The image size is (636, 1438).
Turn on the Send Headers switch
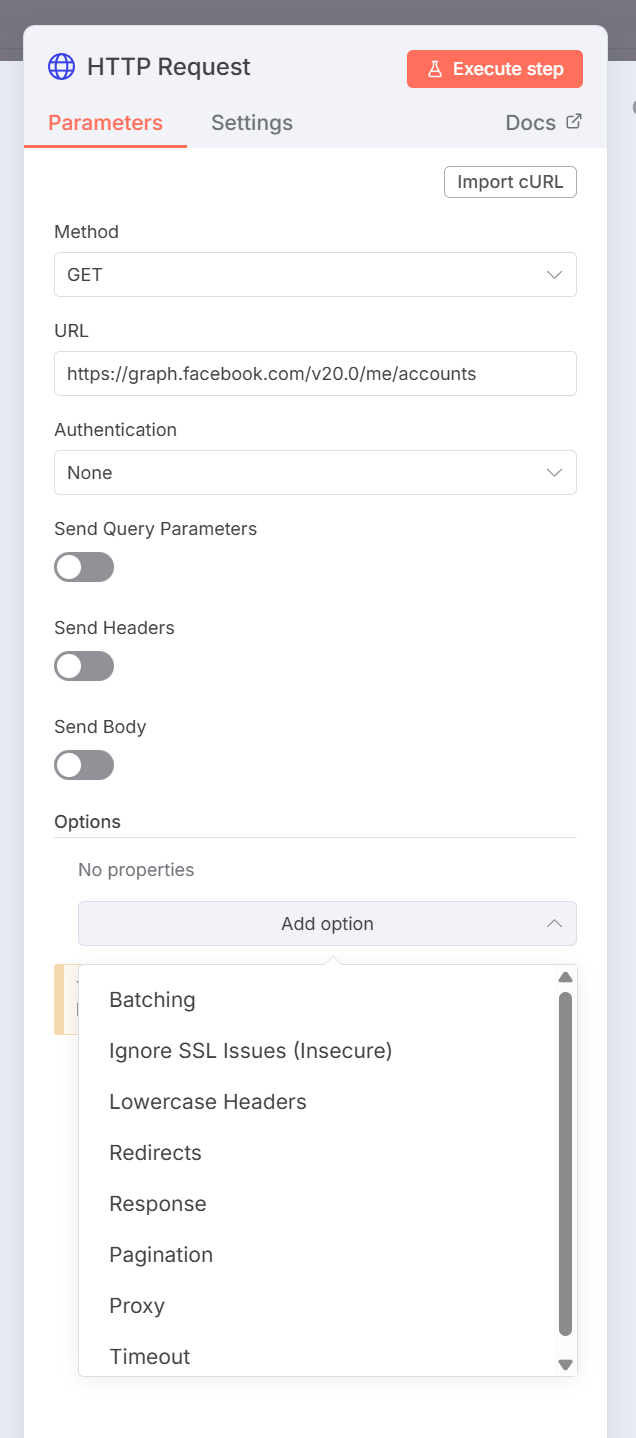(x=84, y=666)
